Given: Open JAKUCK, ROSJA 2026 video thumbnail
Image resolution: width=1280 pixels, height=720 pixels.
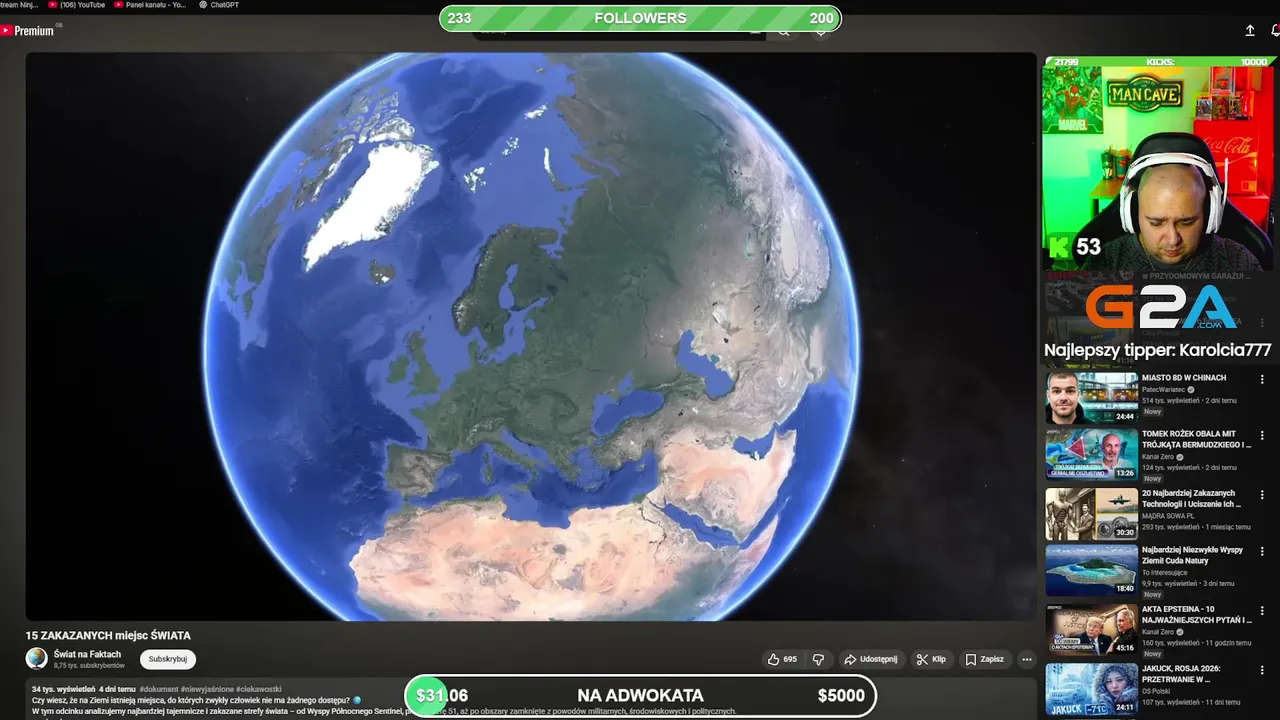Looking at the screenshot, I should coord(1092,688).
